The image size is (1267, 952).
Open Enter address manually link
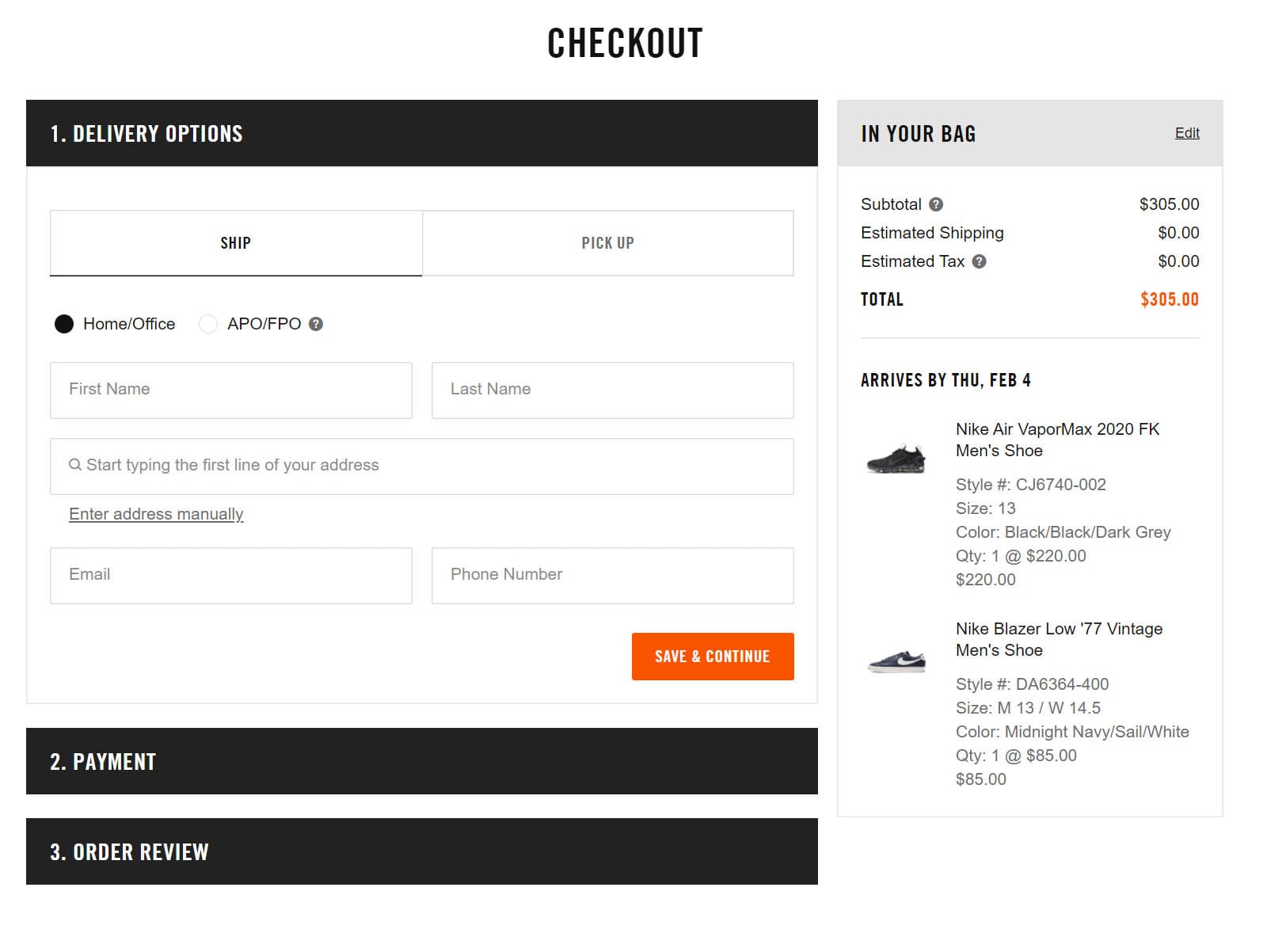coord(156,514)
